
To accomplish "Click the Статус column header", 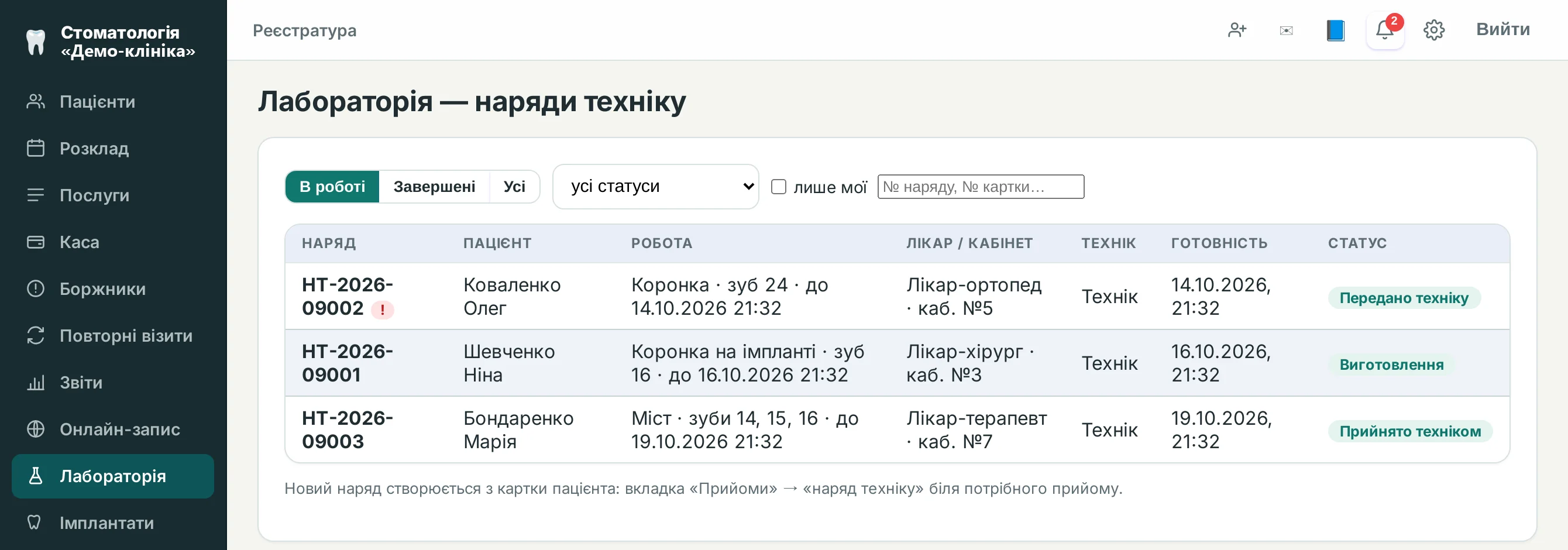I will coord(1357,243).
